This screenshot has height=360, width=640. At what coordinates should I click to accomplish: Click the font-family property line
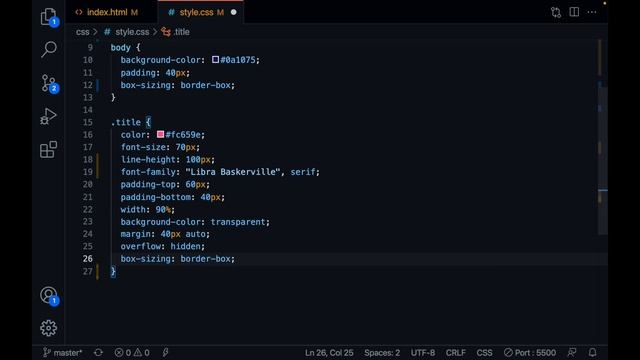click(220, 172)
